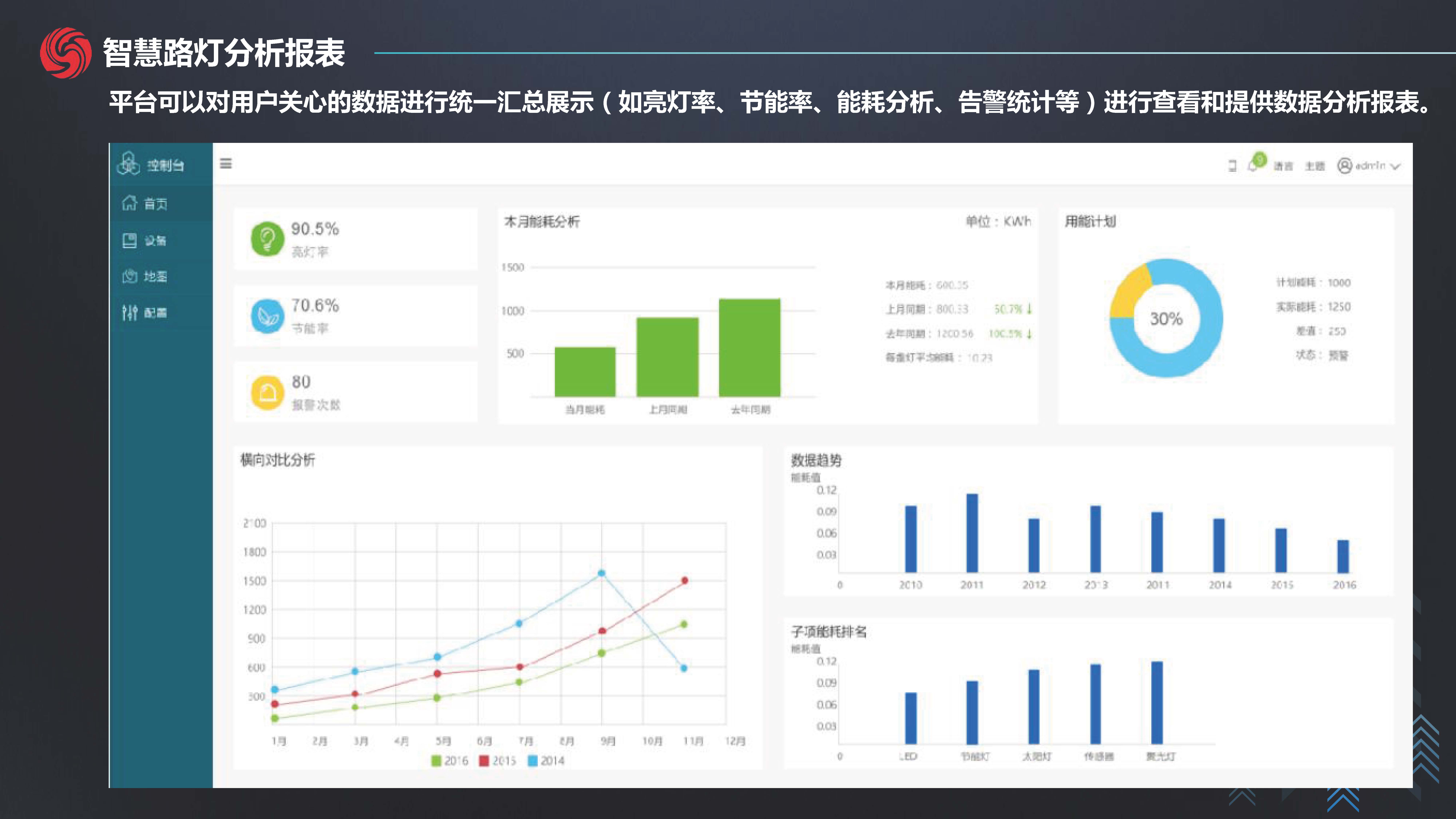Click the 去年同期 green bar
This screenshot has height=819, width=1456.
[749, 348]
